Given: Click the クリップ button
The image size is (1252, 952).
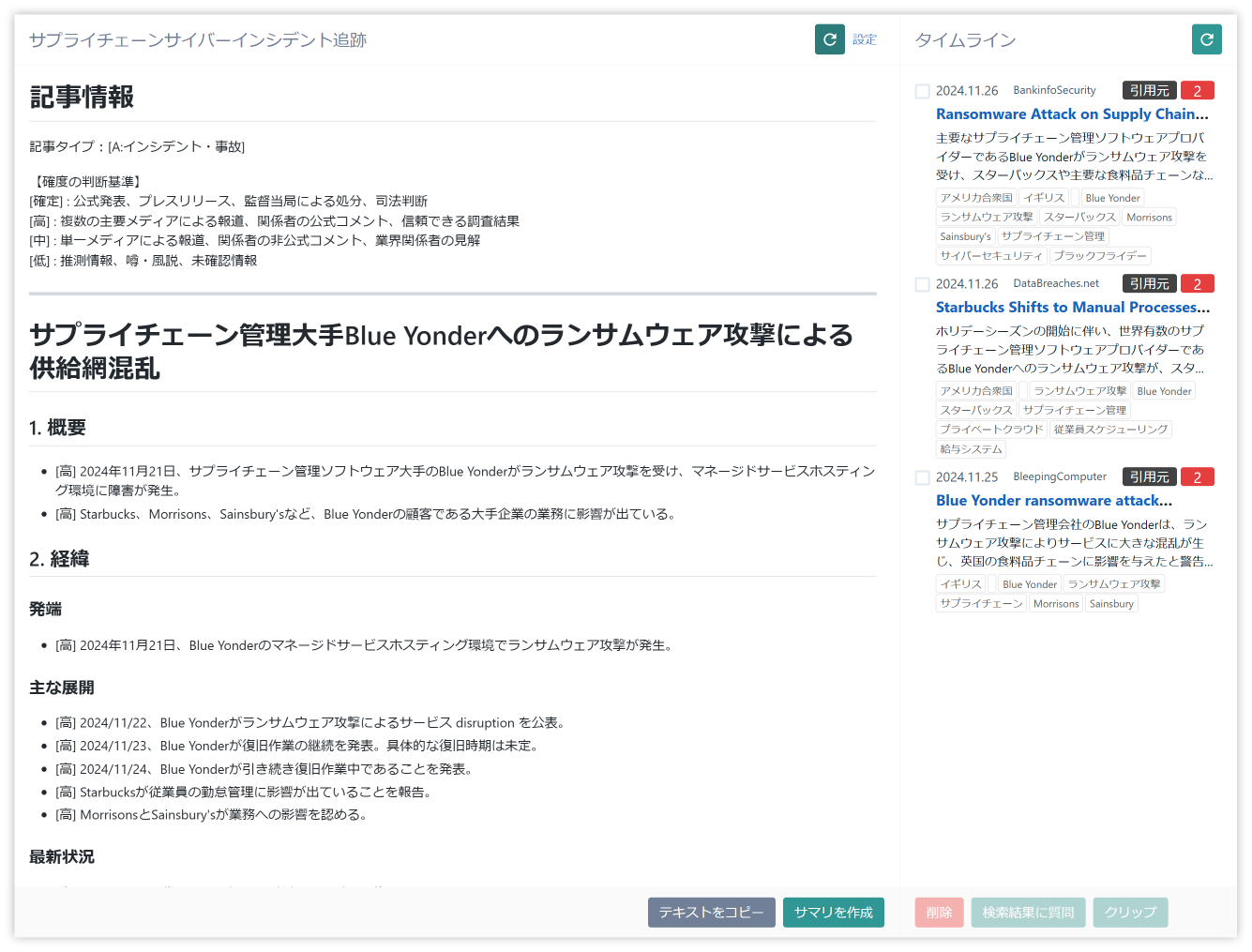Looking at the screenshot, I should pos(1131,913).
